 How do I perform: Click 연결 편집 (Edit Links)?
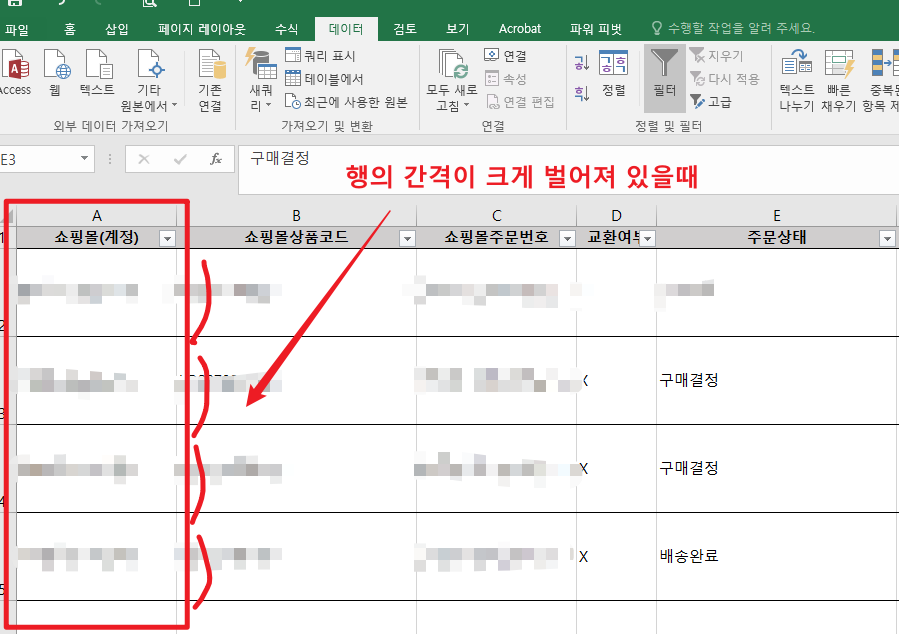coord(521,102)
